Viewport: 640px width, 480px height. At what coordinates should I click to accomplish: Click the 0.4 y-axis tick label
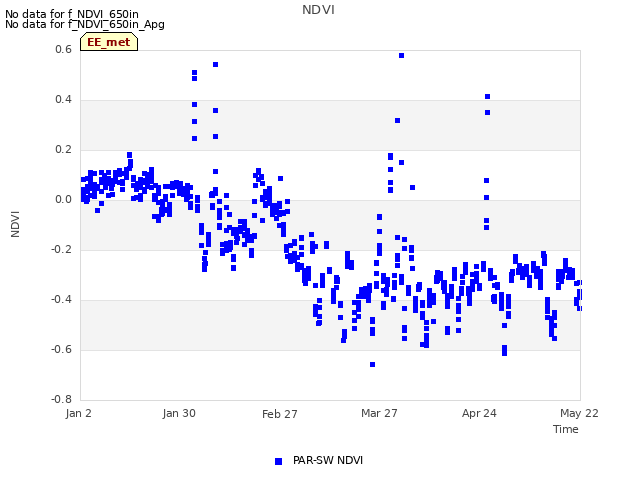(63, 100)
